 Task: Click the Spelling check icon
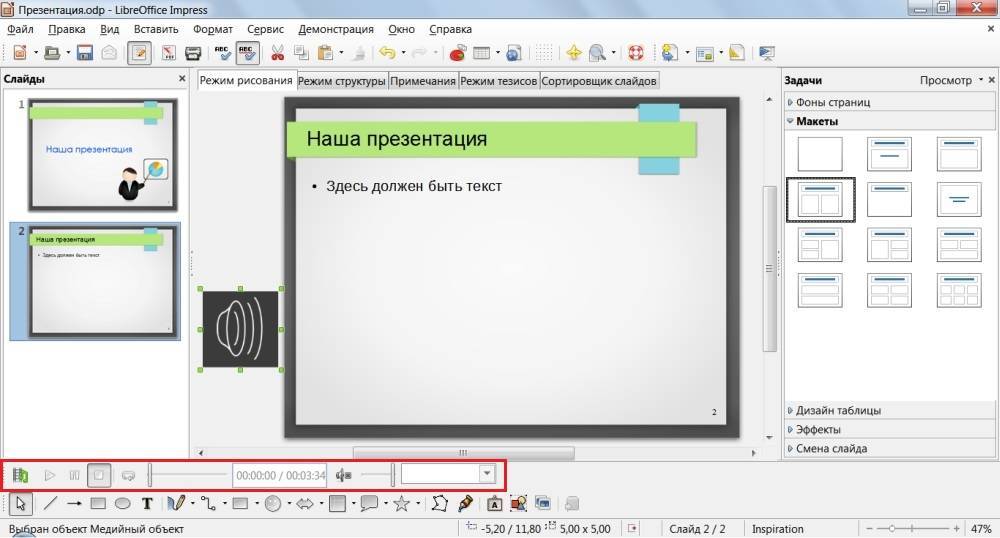[221, 53]
